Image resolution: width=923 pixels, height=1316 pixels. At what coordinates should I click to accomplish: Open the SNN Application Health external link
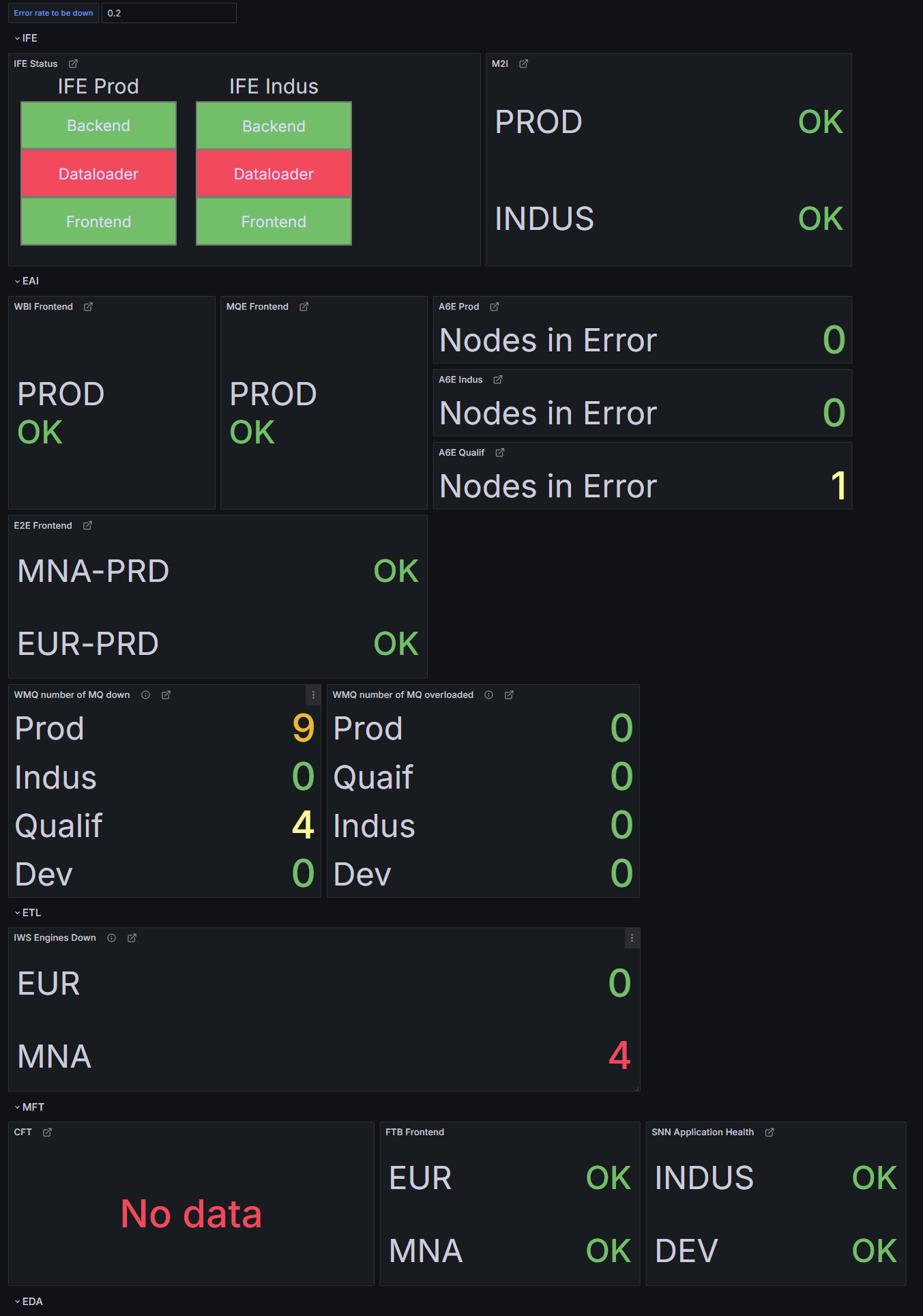point(769,1132)
